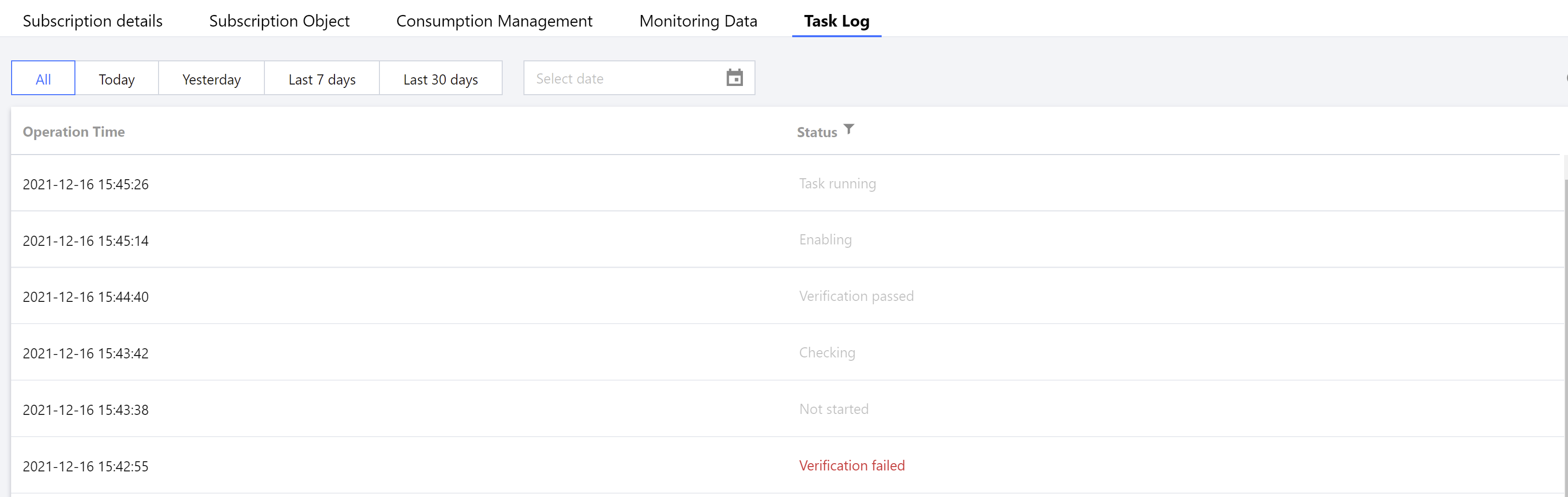
Task: Show Yesterday's task logs
Action: (211, 79)
